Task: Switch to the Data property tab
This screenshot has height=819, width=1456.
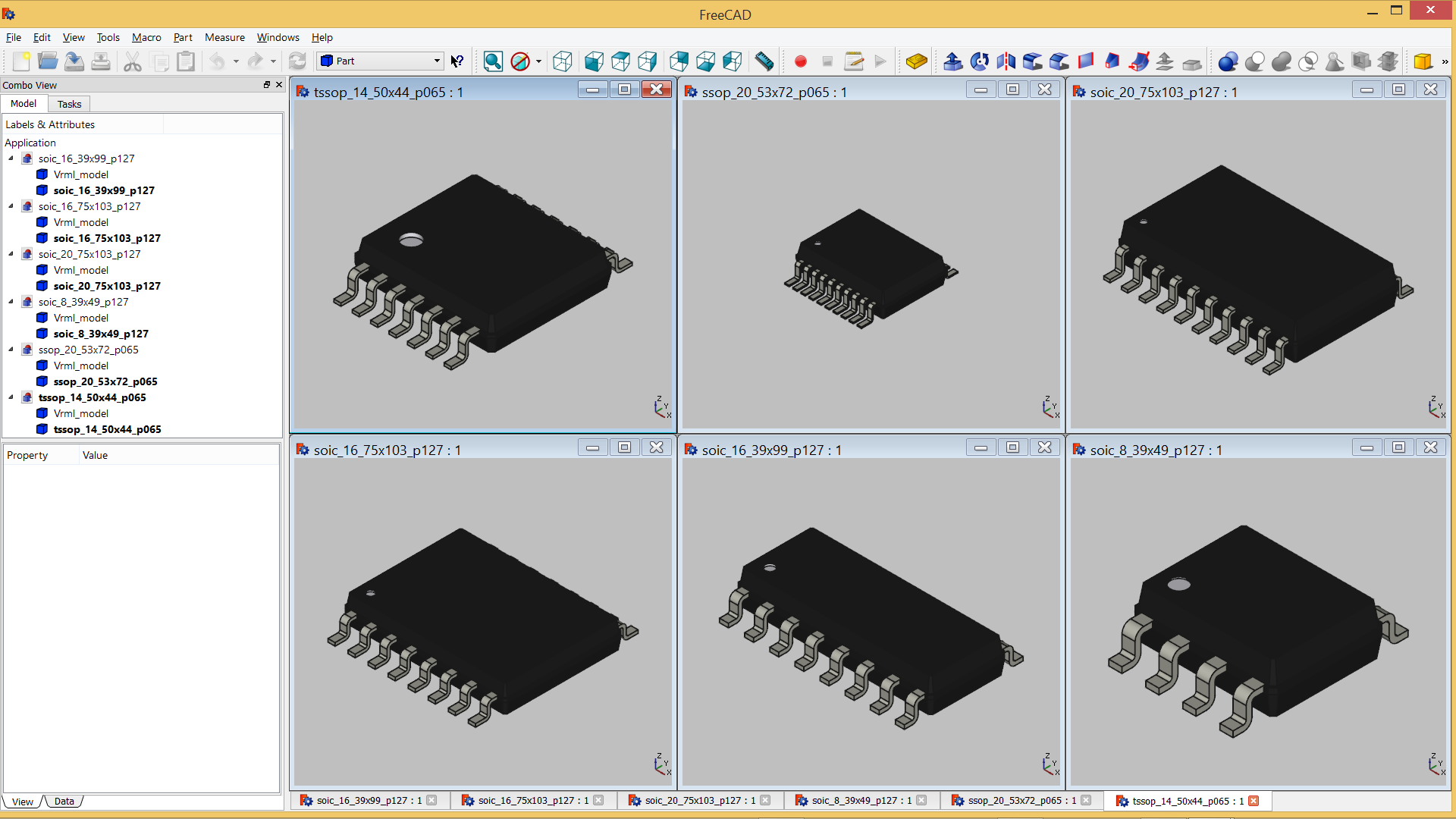Action: (x=64, y=802)
